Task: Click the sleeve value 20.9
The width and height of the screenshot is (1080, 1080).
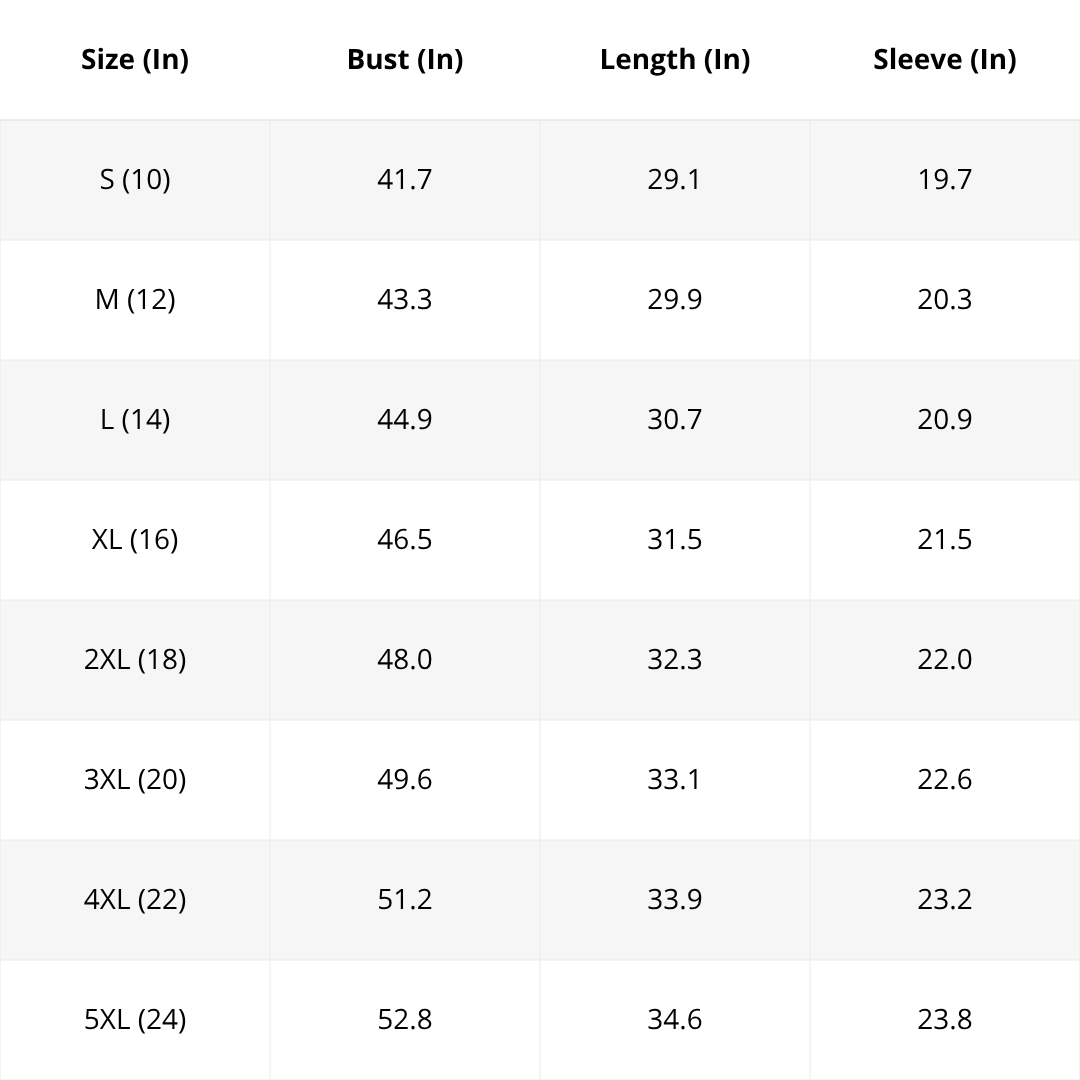Action: 945,419
